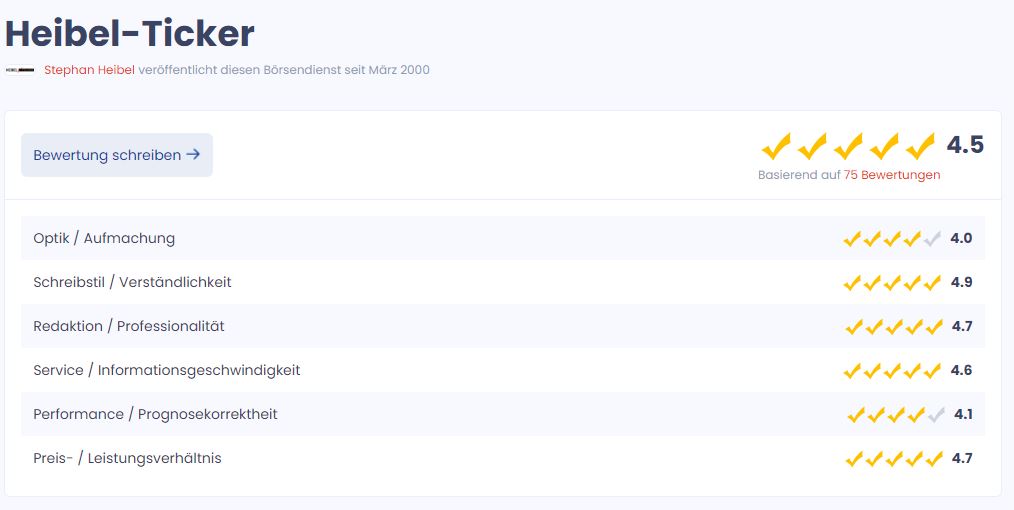This screenshot has width=1014, height=510.
Task: Click the overall 4.5 score number
Action: pyautogui.click(x=965, y=145)
